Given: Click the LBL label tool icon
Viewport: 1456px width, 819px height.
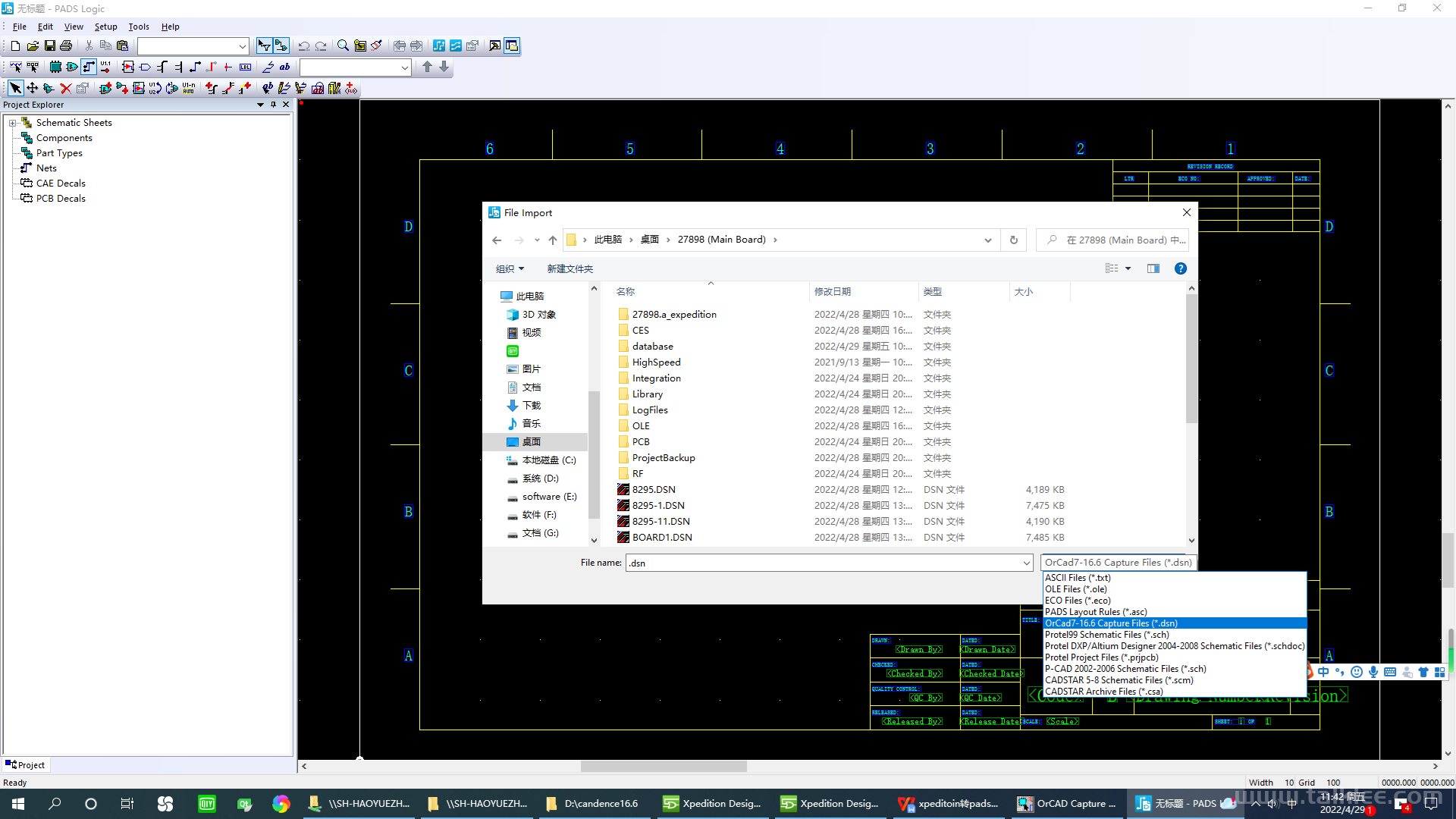Looking at the screenshot, I should [x=245, y=67].
